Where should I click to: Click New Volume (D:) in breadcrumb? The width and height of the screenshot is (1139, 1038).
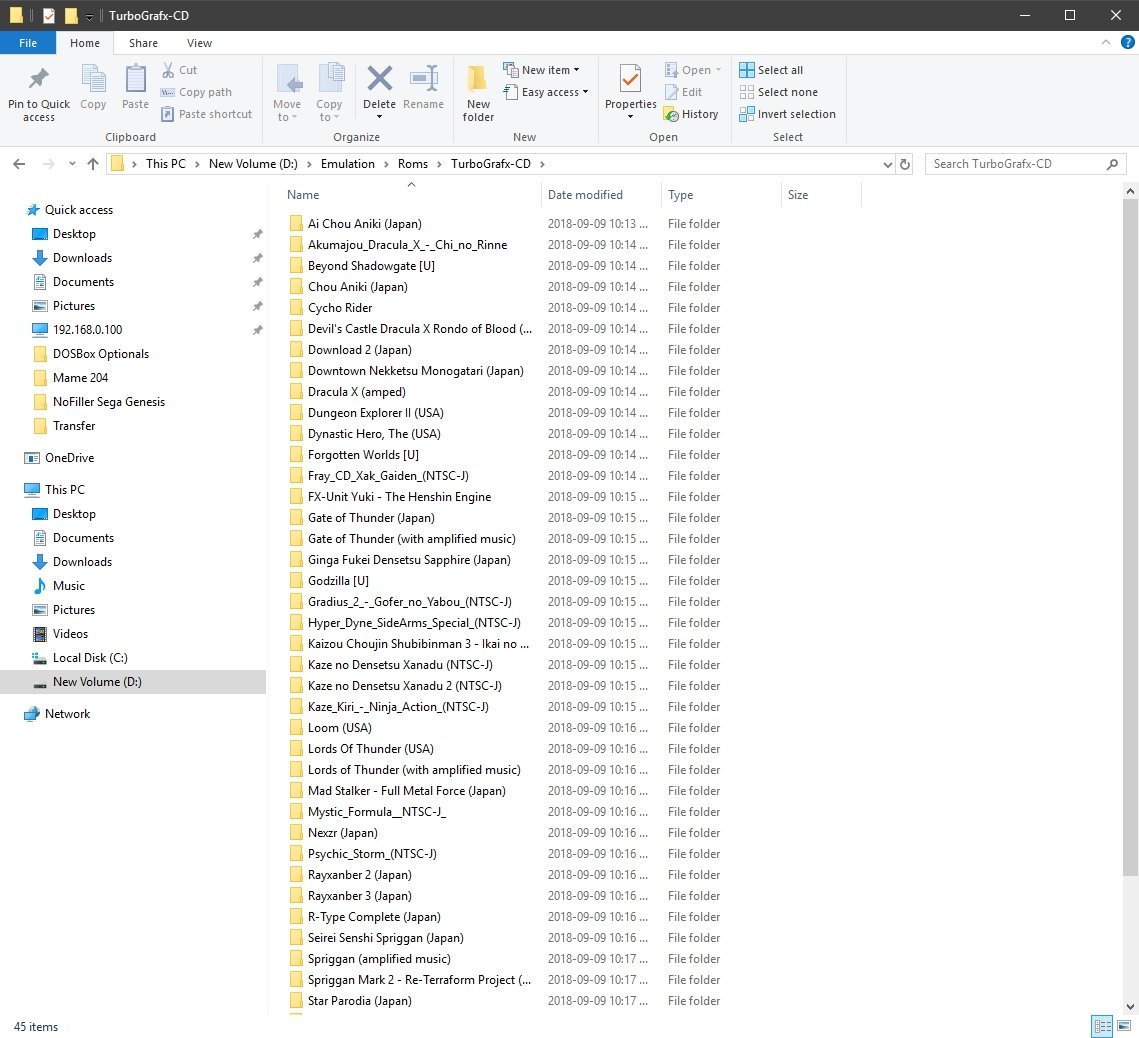253,164
